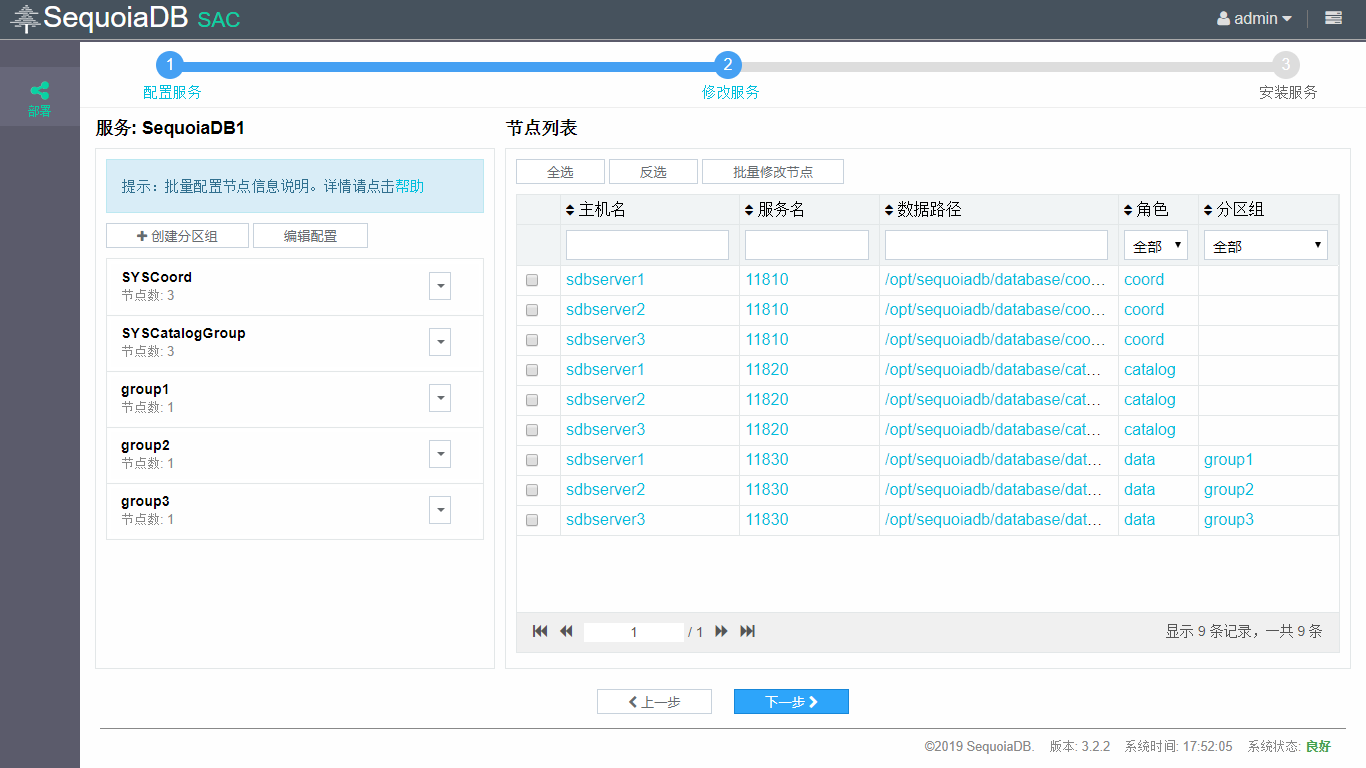Expand the group1 dropdown arrow
The height and width of the screenshot is (768, 1366).
440,398
